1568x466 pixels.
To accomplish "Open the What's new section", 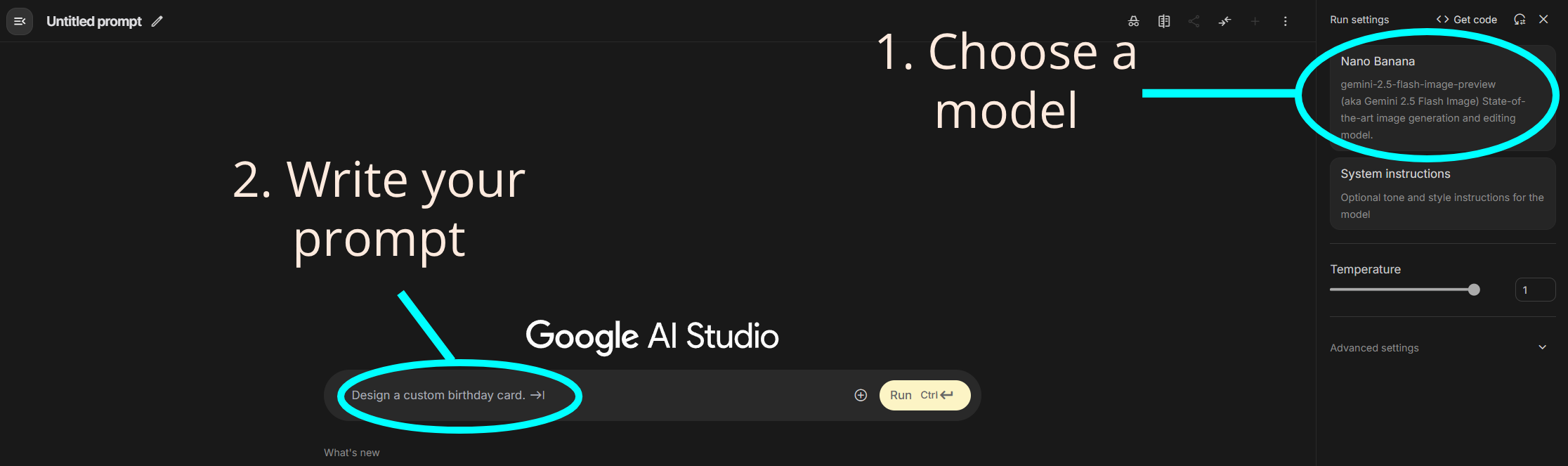I will point(351,453).
